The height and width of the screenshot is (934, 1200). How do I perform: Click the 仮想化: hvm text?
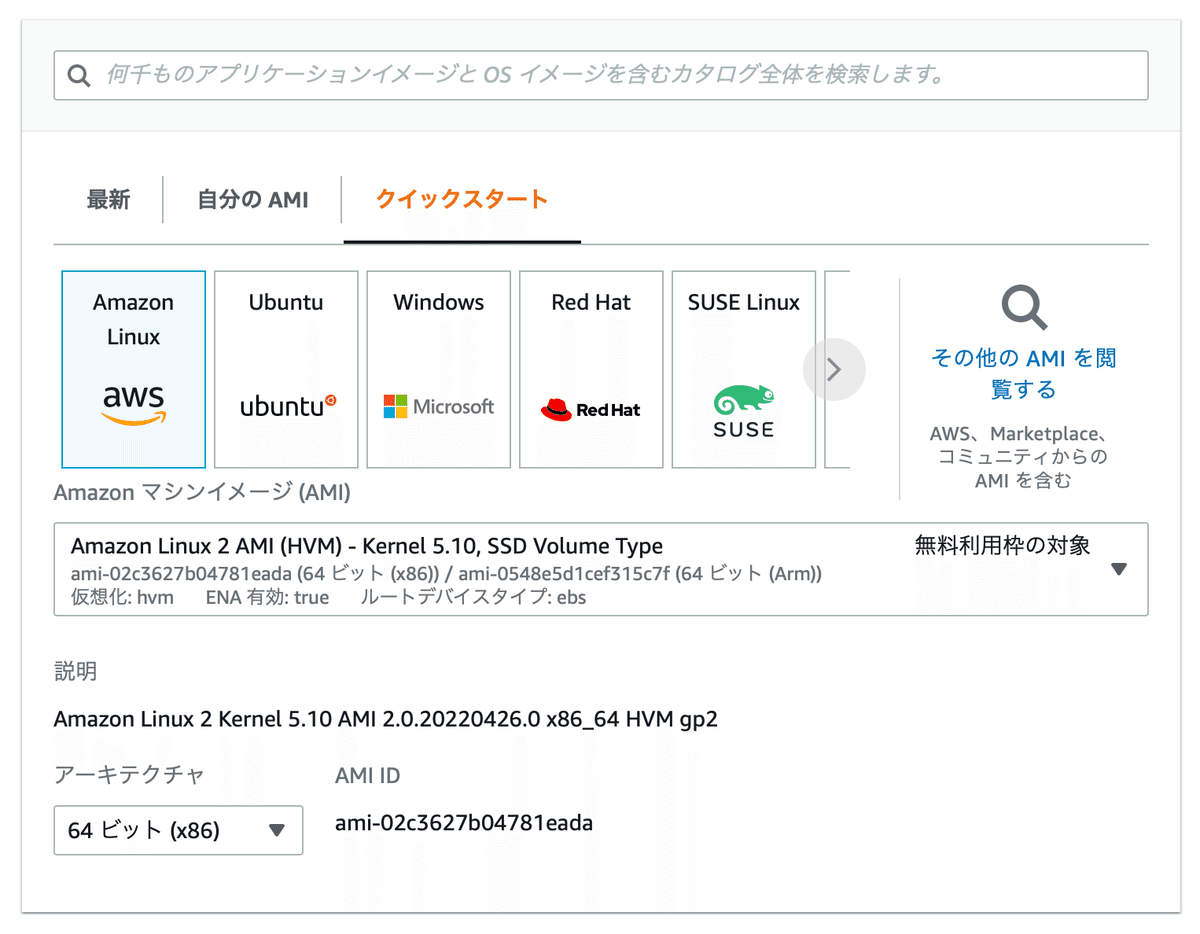click(x=122, y=597)
